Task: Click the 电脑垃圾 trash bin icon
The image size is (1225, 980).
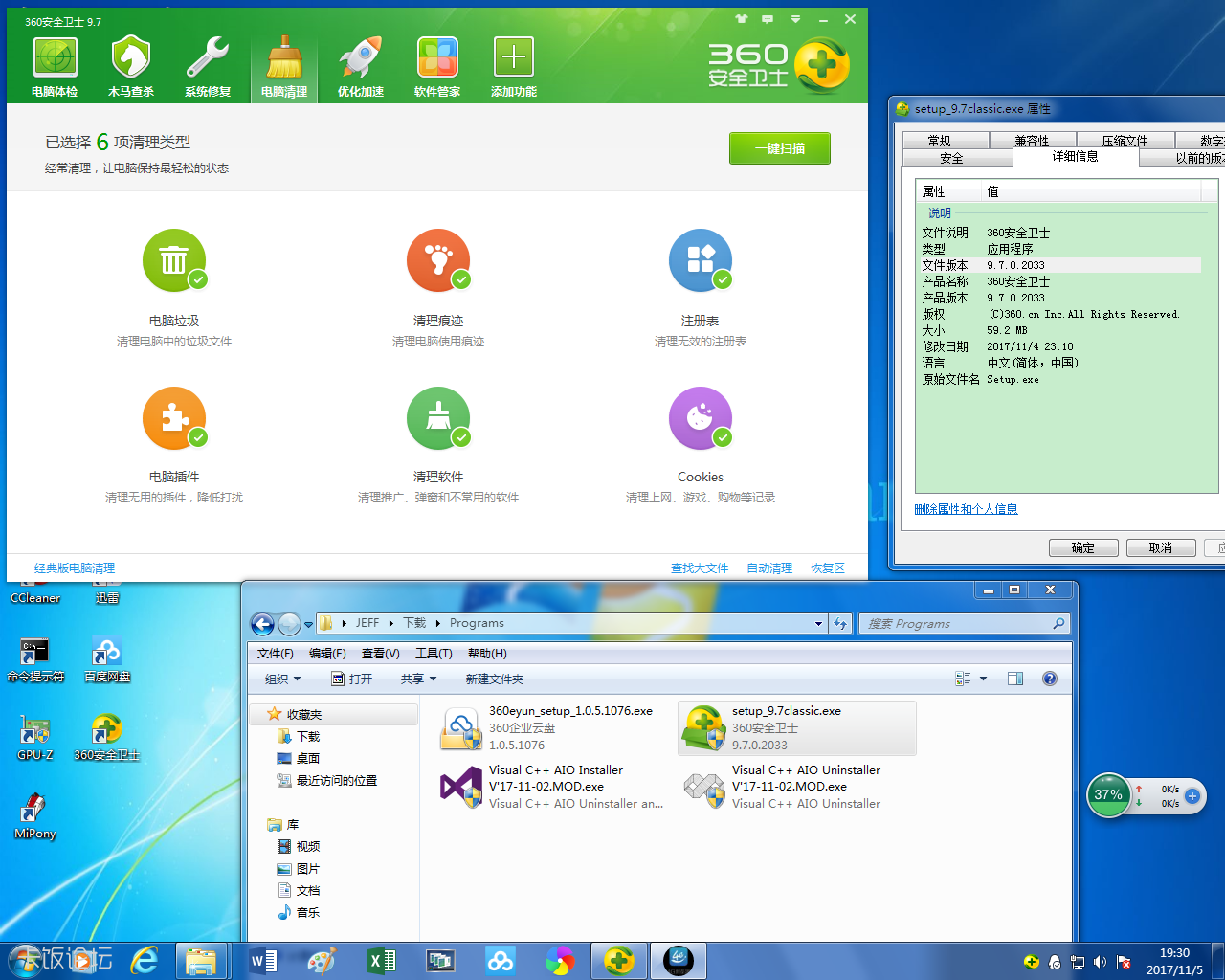Action: 174,260
